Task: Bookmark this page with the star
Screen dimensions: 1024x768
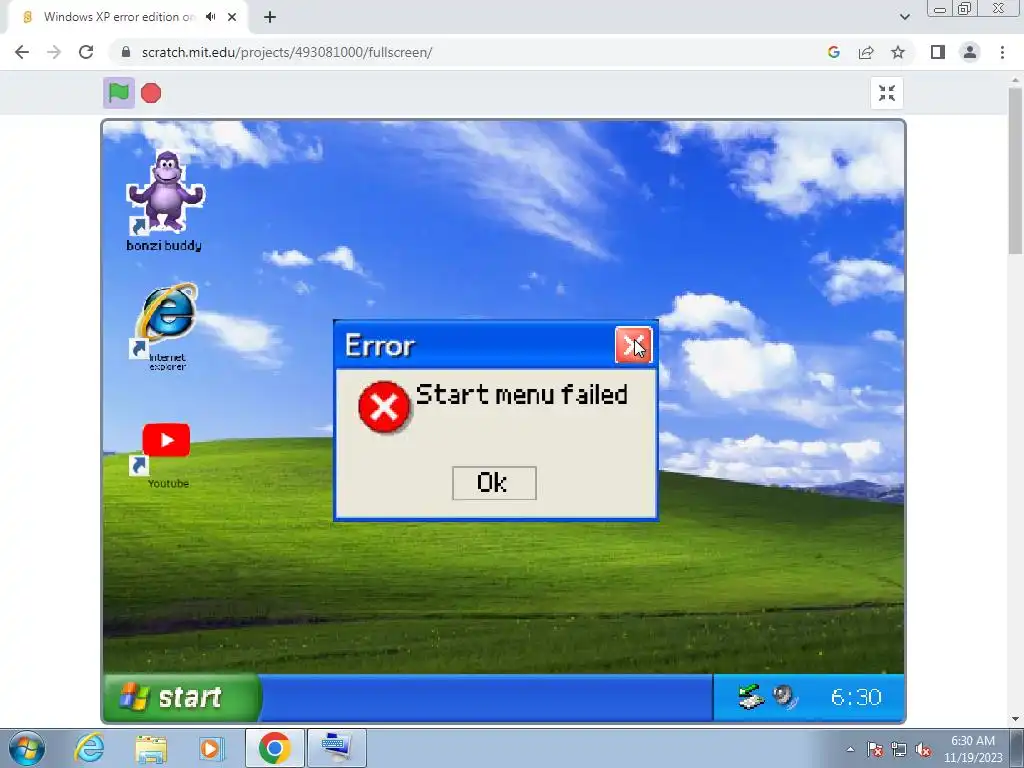Action: [x=898, y=52]
